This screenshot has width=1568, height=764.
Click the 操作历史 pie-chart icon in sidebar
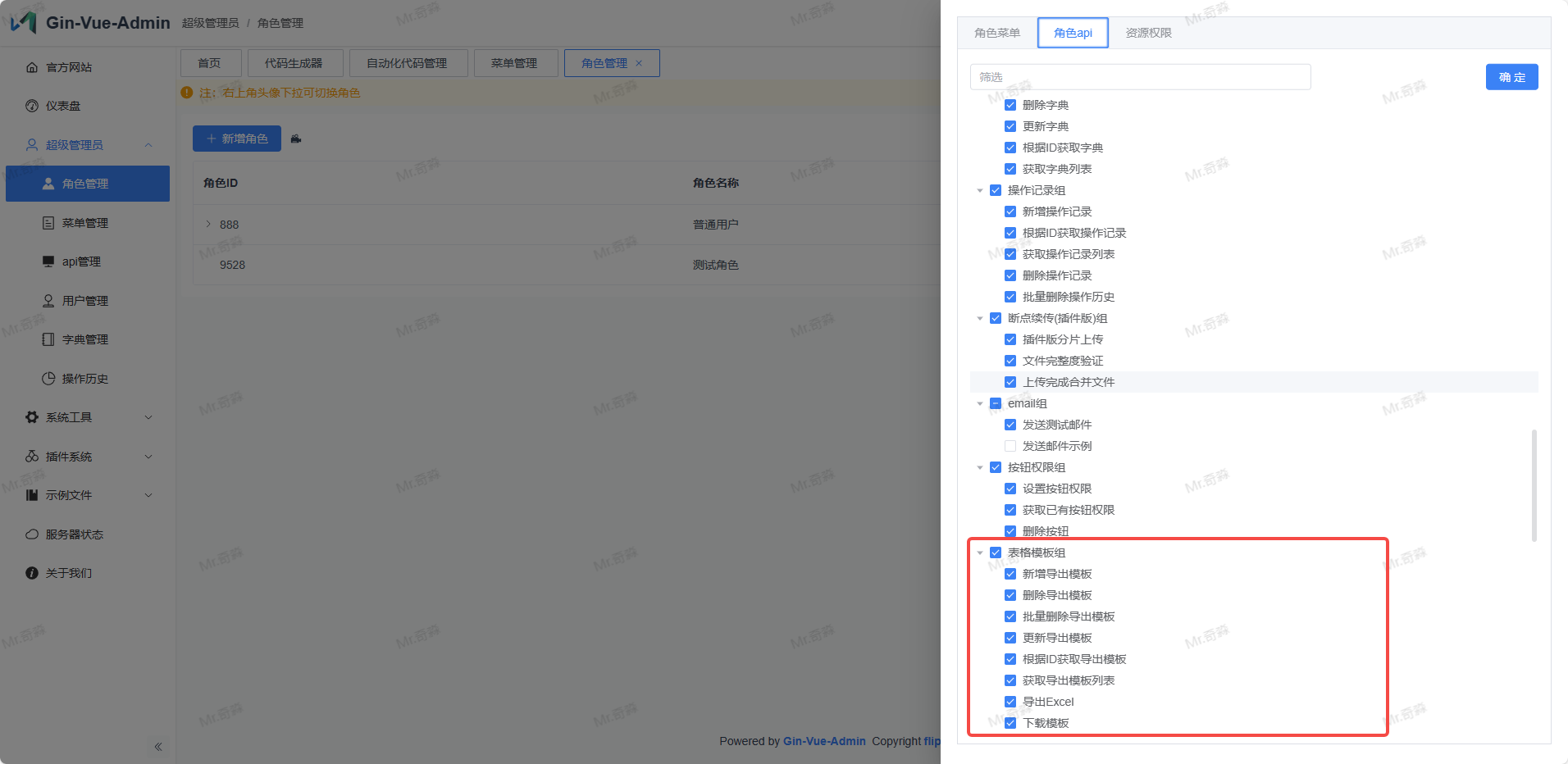48,379
